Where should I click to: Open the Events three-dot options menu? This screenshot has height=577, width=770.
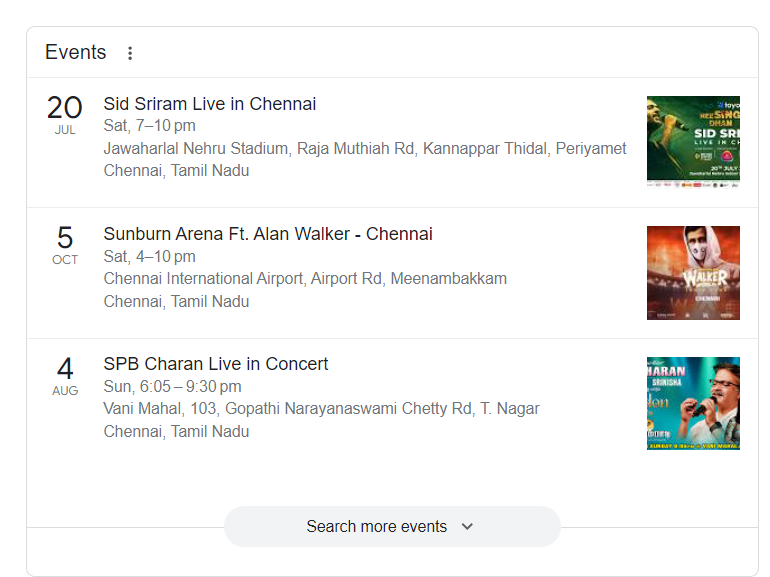click(130, 53)
